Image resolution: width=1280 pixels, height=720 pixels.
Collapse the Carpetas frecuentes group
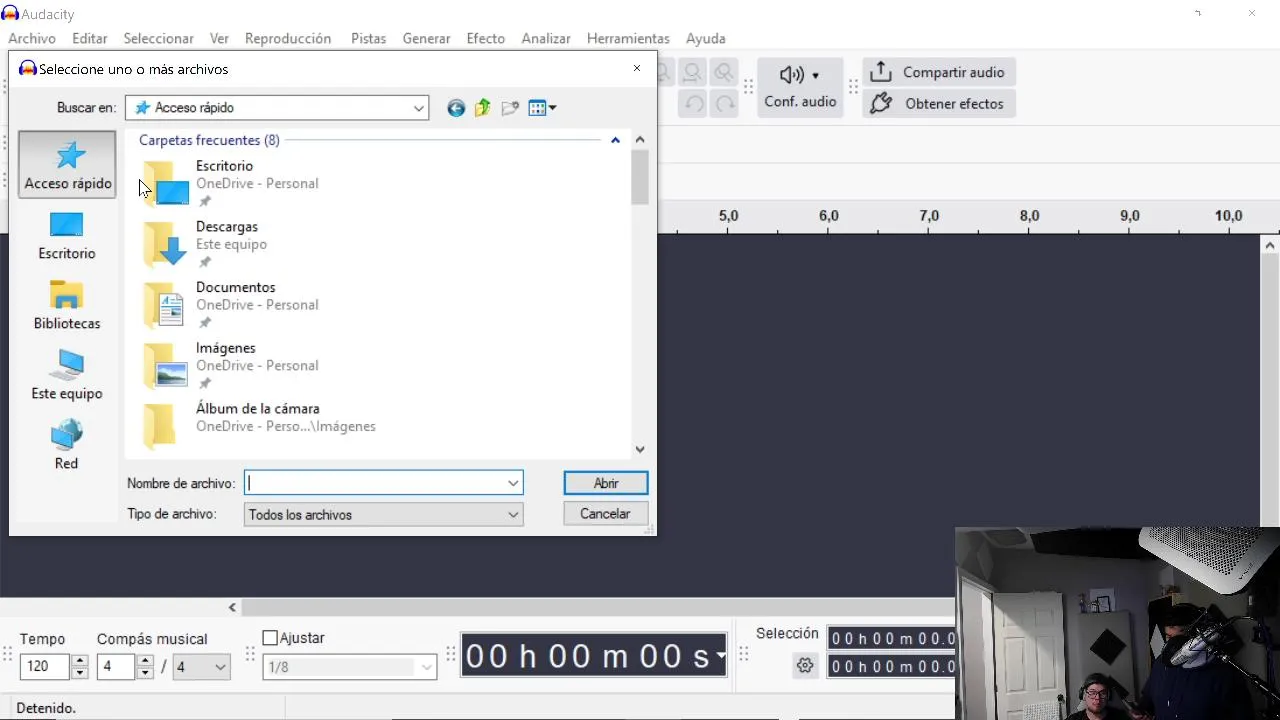pos(615,140)
